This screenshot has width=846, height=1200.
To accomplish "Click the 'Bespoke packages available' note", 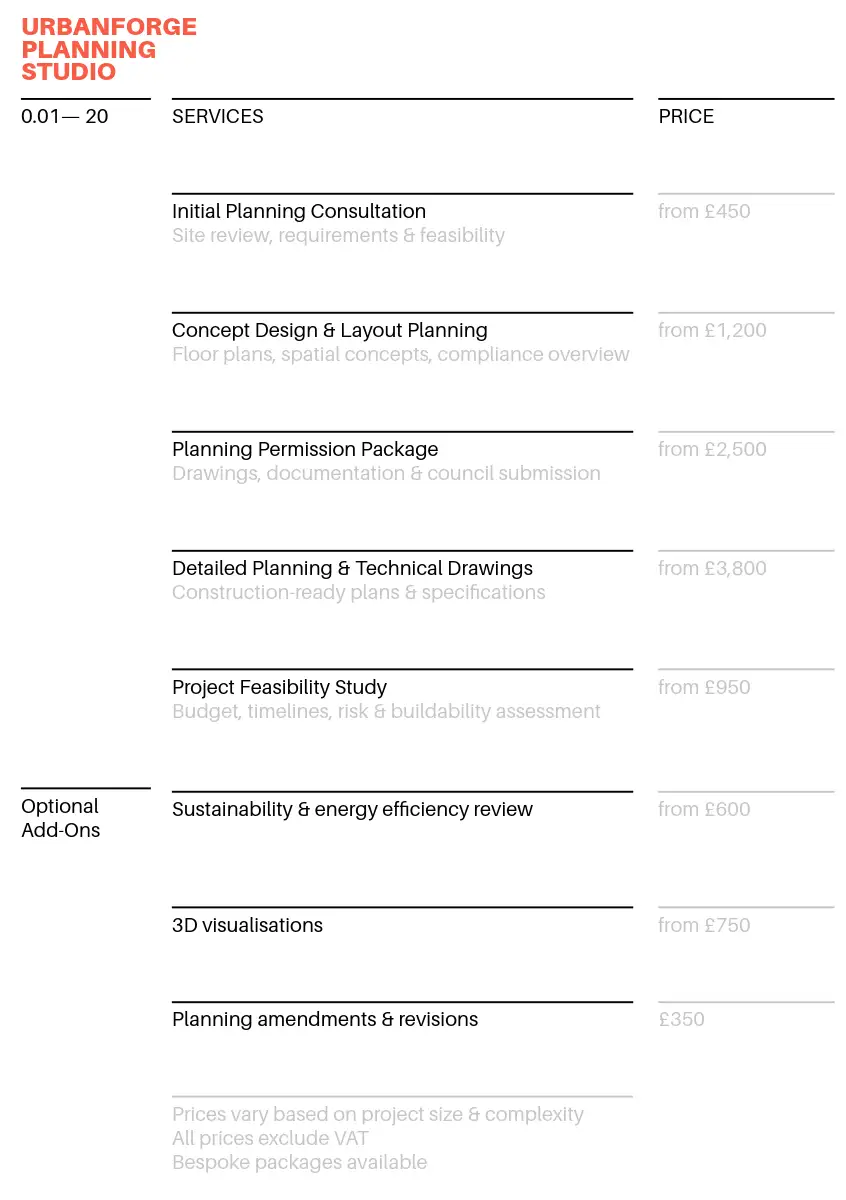I will point(299,1163).
